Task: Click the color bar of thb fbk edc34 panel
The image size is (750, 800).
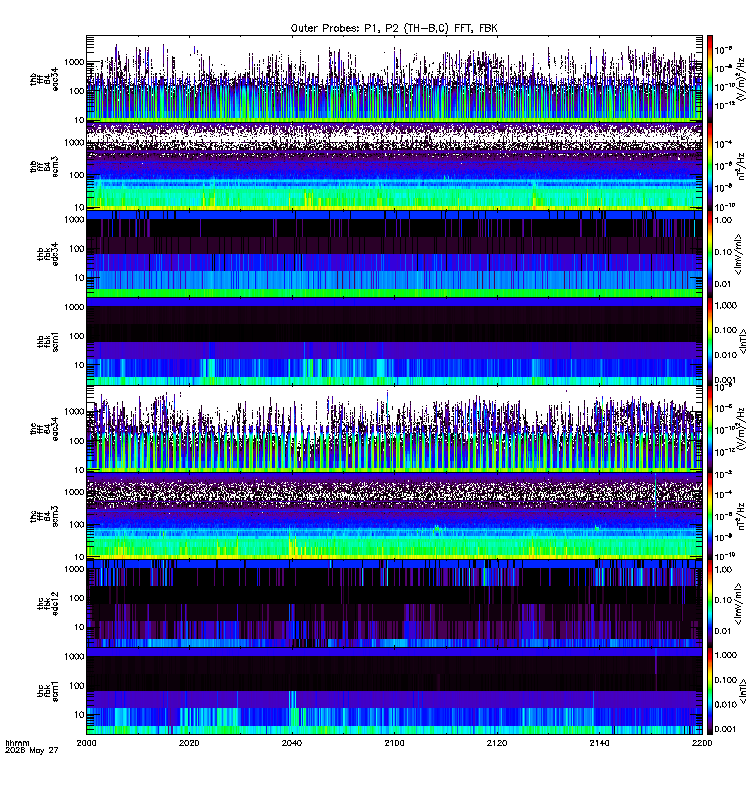Action: point(709,254)
